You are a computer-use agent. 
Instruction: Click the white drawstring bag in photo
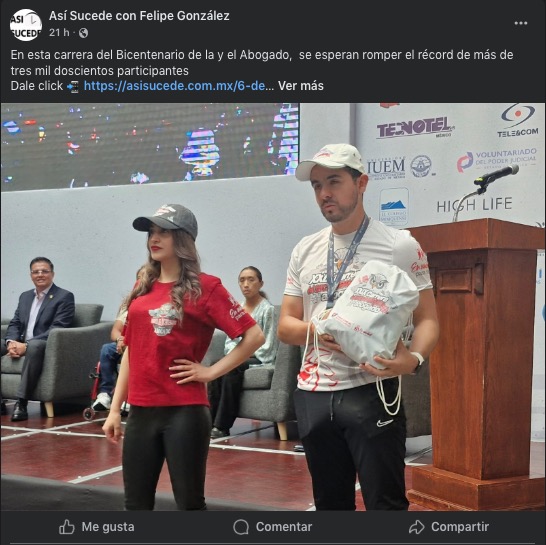[367, 315]
